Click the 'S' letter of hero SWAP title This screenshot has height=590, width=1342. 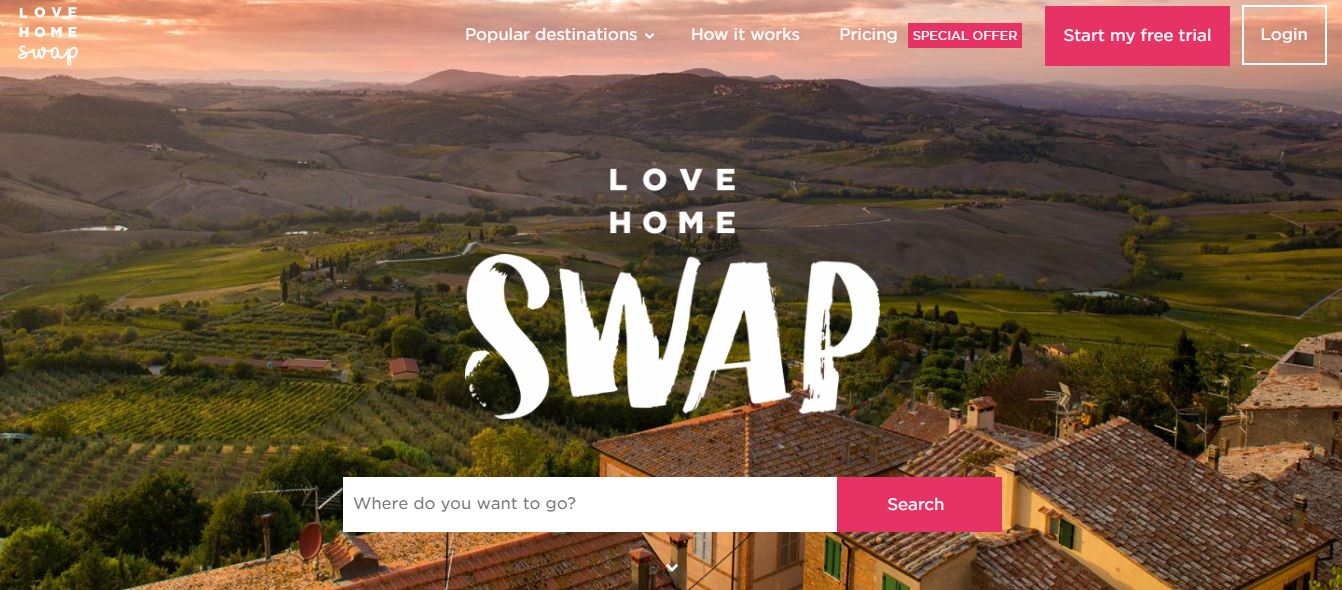click(x=510, y=336)
